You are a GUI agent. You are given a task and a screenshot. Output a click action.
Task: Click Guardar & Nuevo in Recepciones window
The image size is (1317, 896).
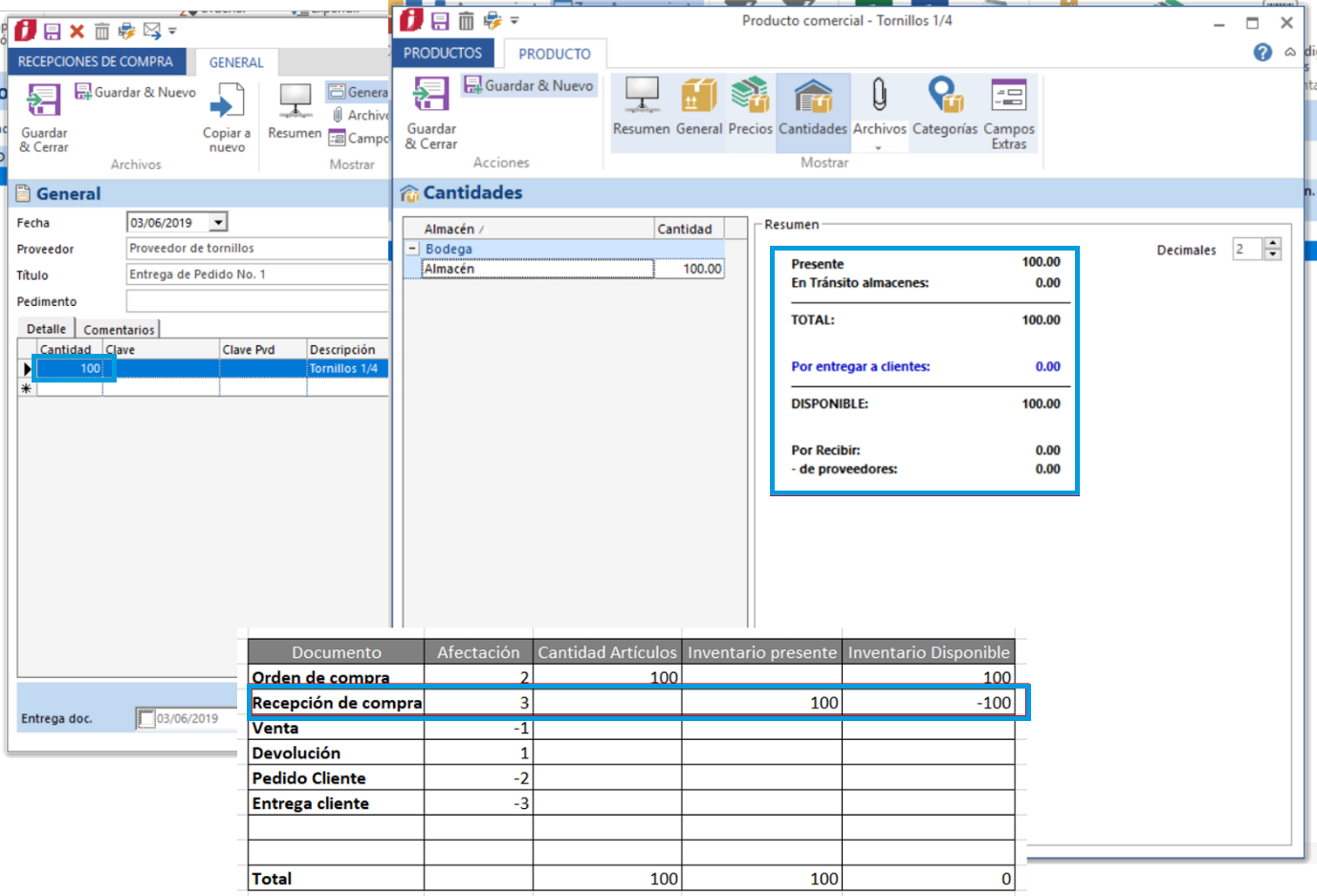[136, 93]
